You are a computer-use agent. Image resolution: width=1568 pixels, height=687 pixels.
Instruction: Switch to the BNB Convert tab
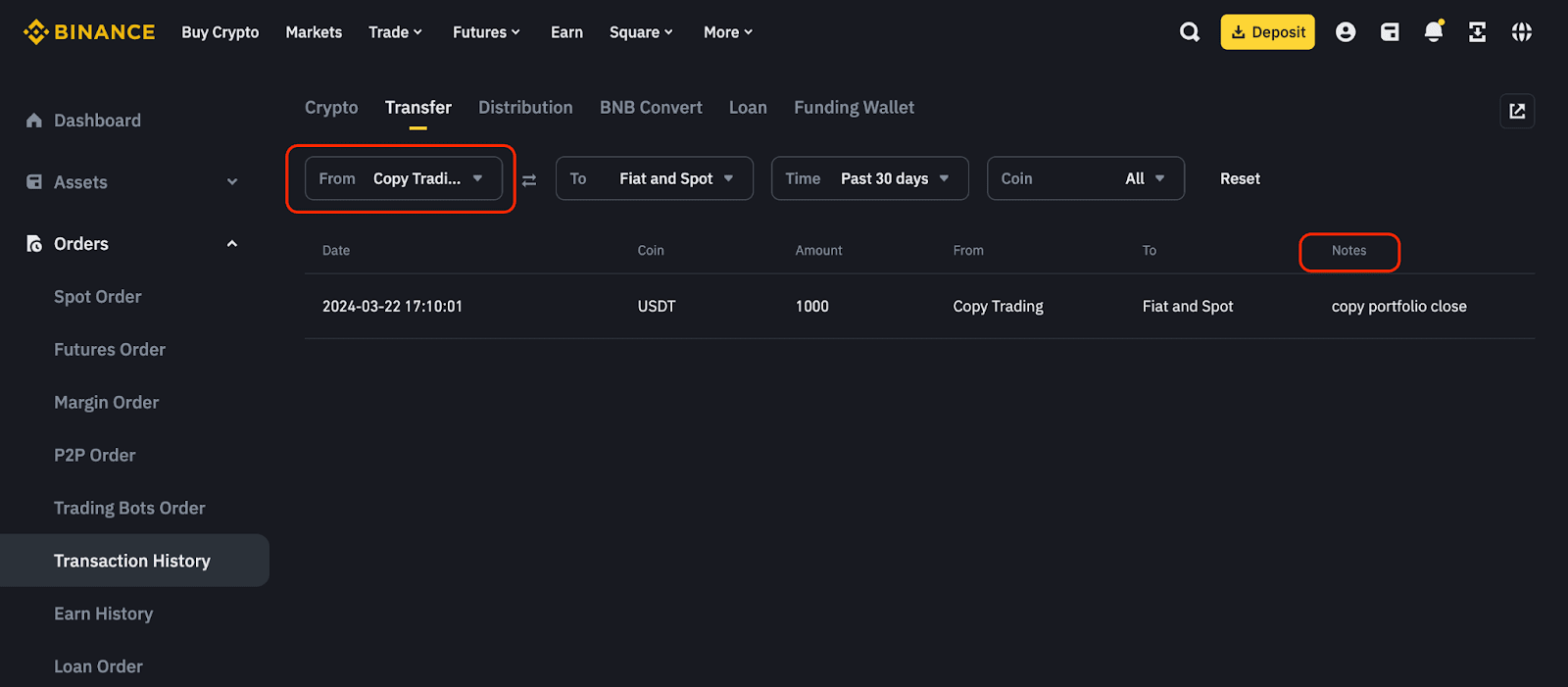click(651, 108)
